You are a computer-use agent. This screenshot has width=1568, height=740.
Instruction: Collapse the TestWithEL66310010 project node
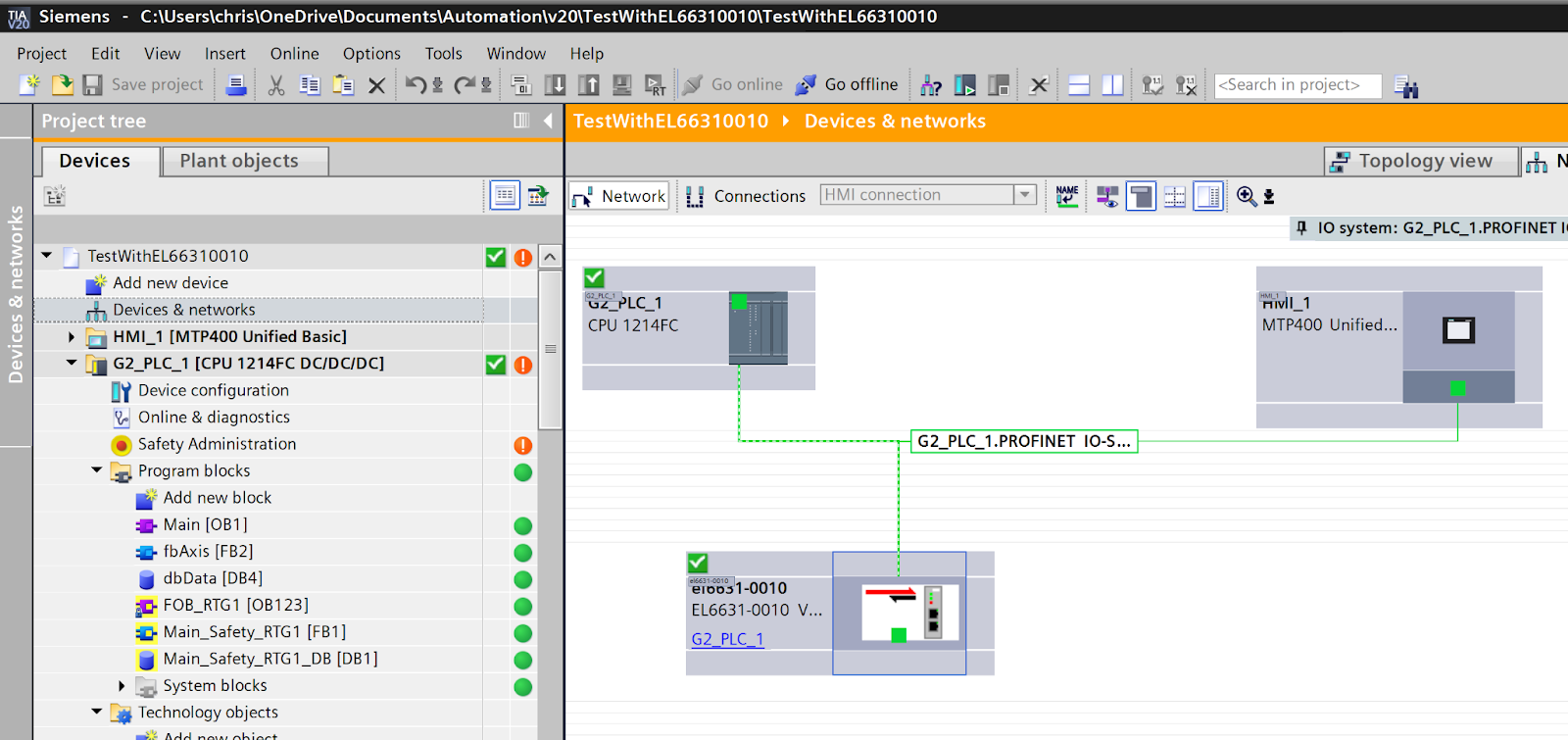point(46,256)
